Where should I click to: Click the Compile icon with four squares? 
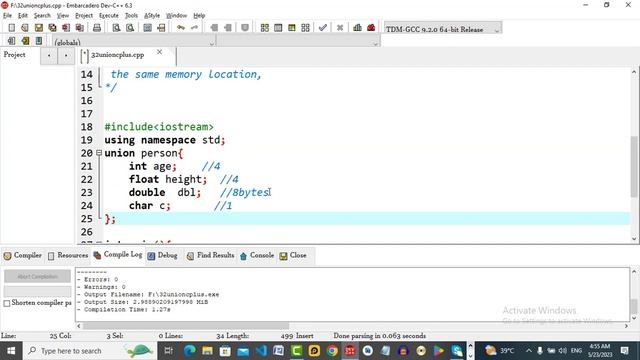click(x=264, y=28)
